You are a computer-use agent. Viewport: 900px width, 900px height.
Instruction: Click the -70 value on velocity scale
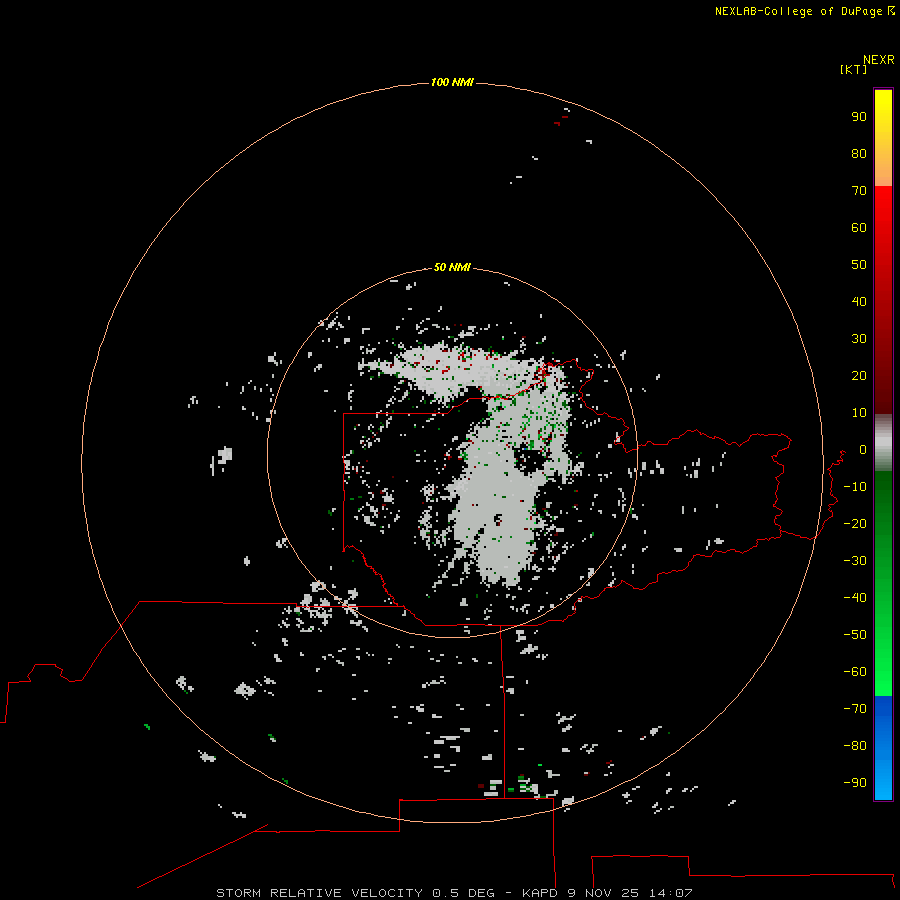tap(855, 708)
